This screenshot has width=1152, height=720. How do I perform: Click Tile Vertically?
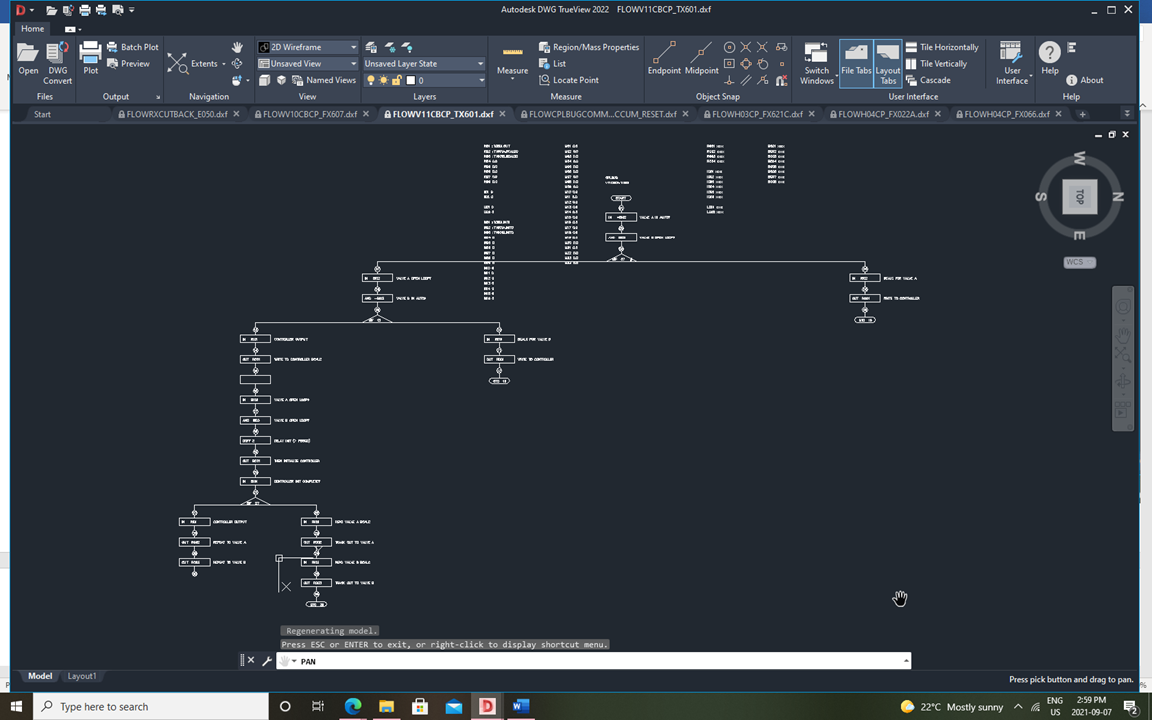pyautogui.click(x=936, y=64)
